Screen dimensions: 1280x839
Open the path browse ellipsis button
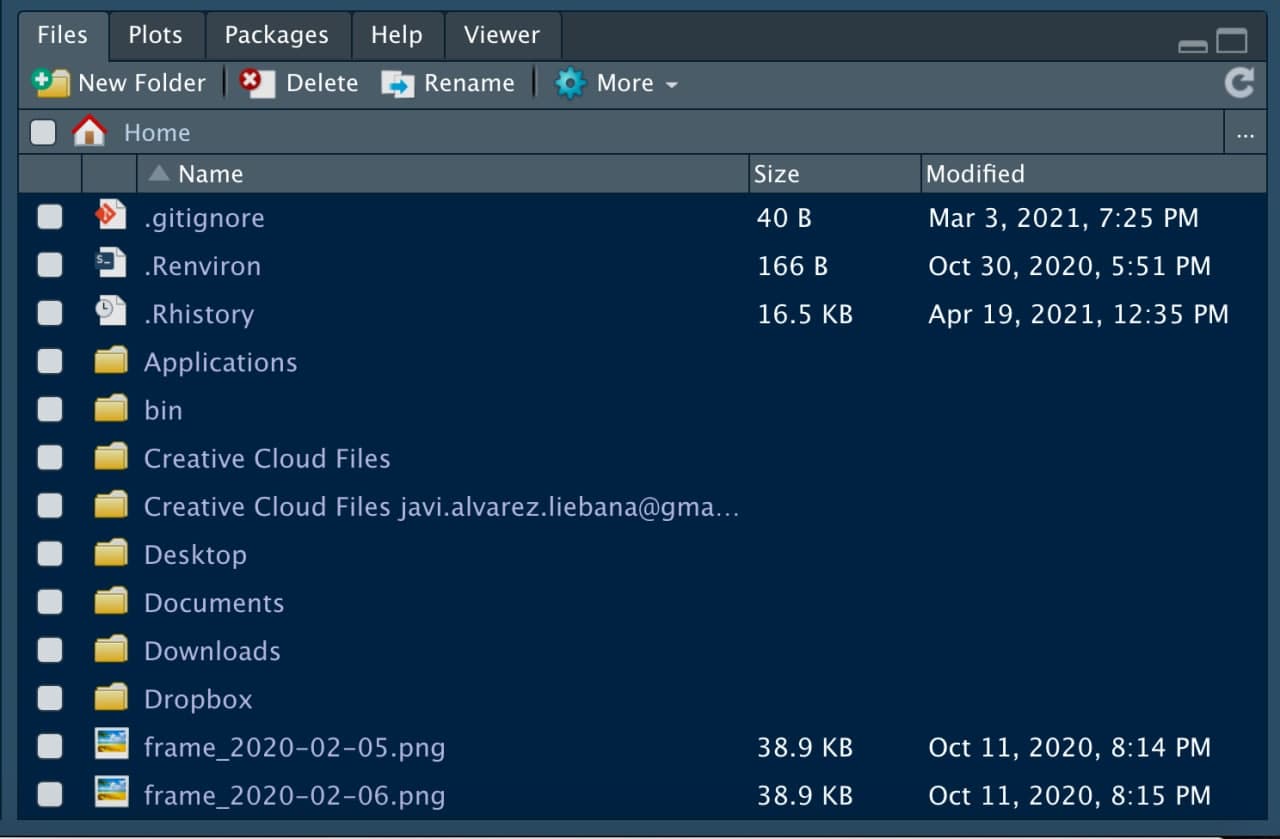pos(1245,133)
